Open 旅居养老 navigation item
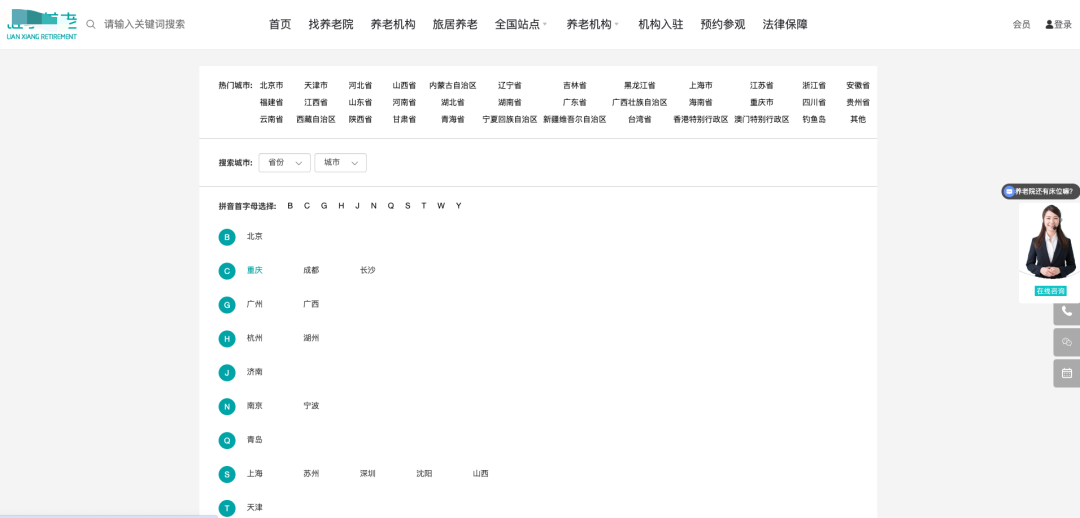Viewport: 1080px width, 518px height. [455, 24]
